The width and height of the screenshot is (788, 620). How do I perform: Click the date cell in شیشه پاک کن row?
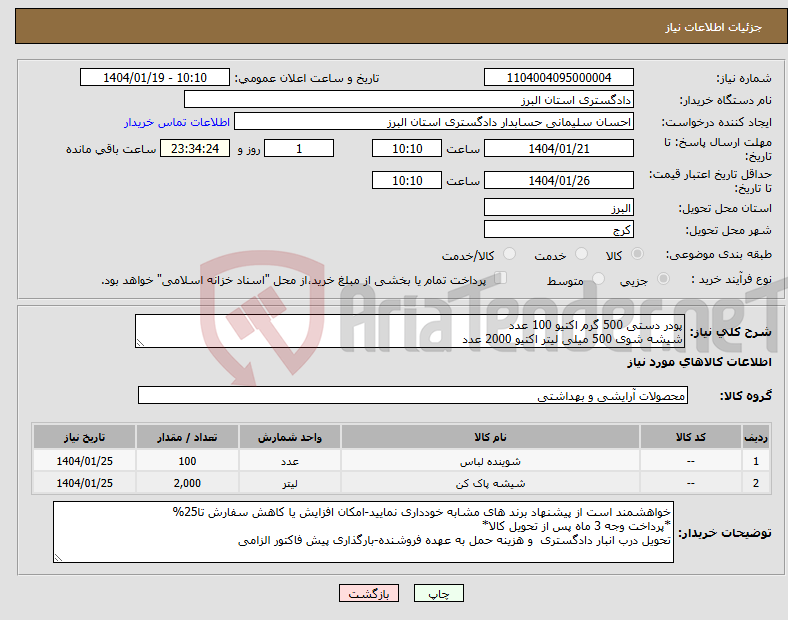click(x=84, y=483)
